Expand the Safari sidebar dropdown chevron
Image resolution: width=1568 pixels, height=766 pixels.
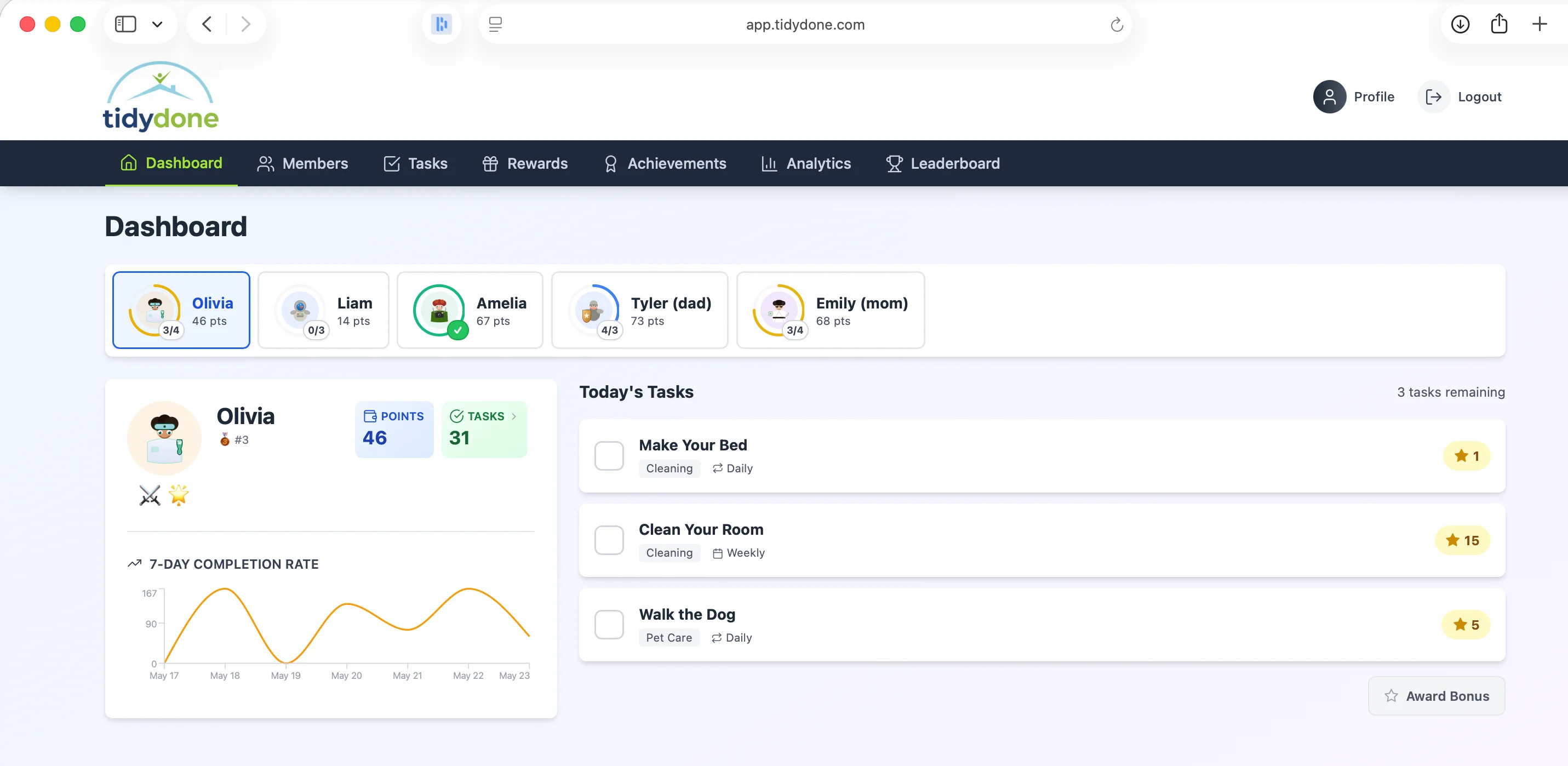pos(157,24)
